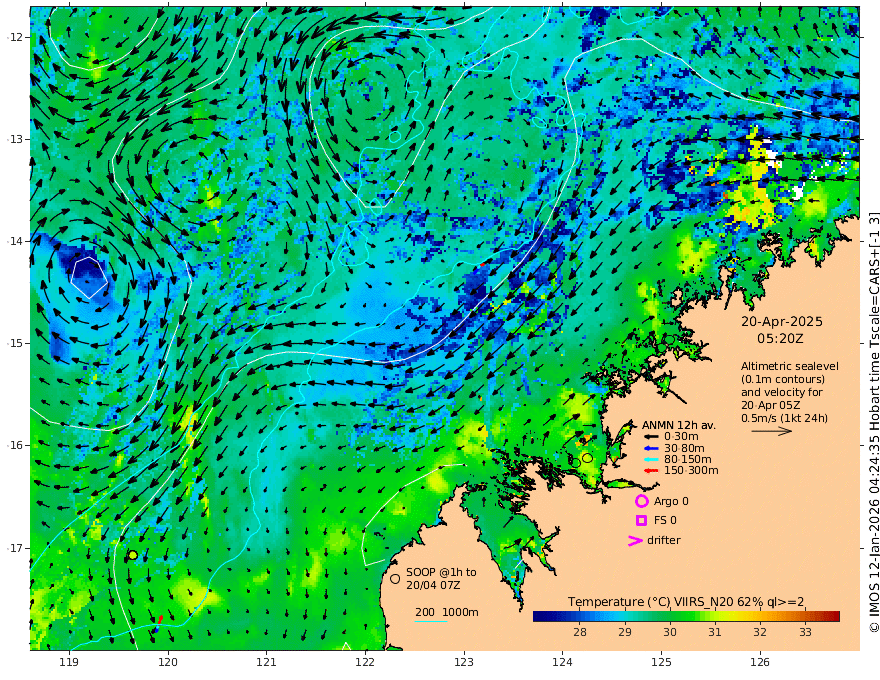Click the '150-300m' depth label
Image resolution: width=880 pixels, height=680 pixels.
pyautogui.click(x=691, y=471)
